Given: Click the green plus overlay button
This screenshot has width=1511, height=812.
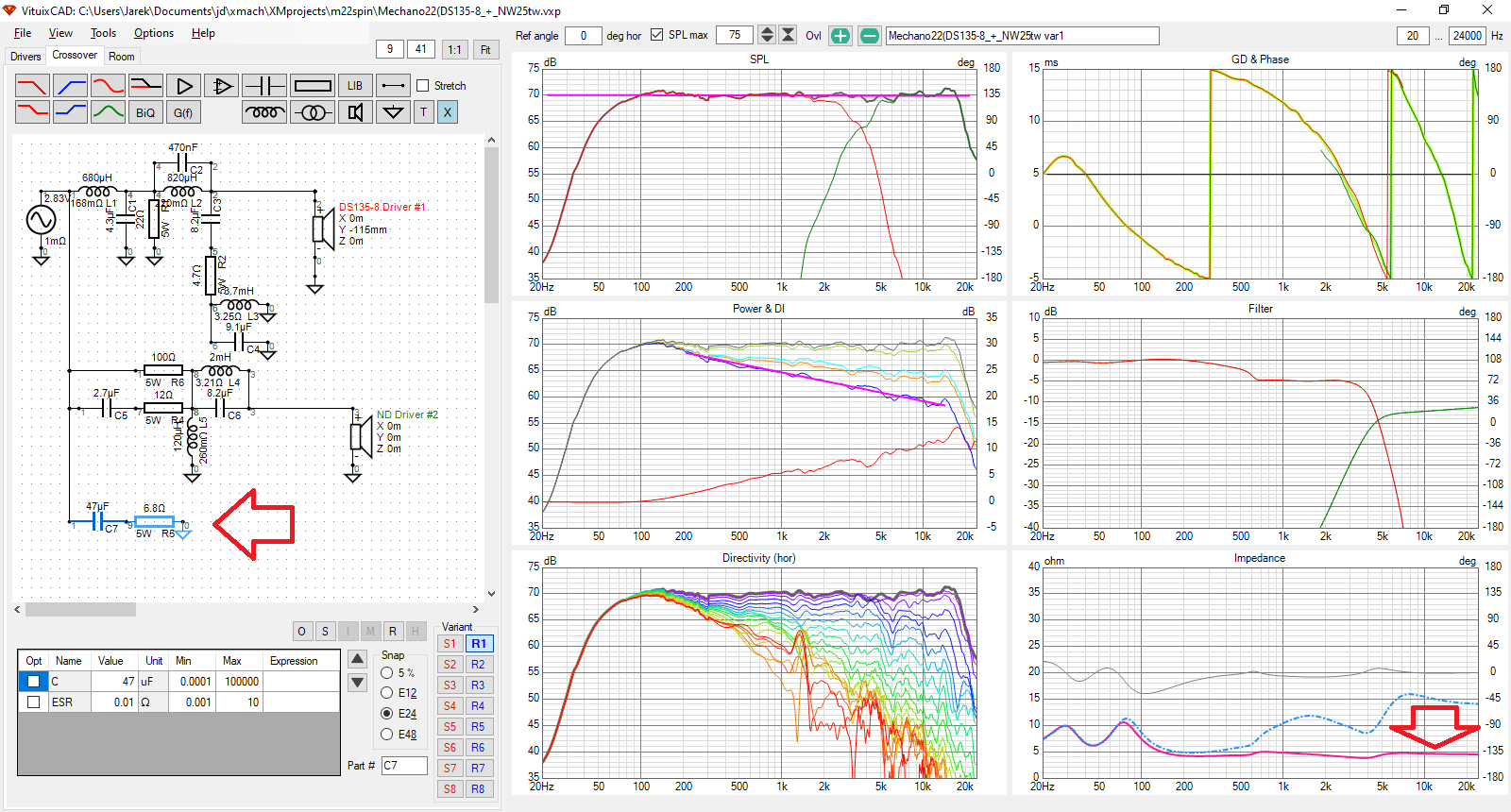Looking at the screenshot, I should [x=840, y=36].
